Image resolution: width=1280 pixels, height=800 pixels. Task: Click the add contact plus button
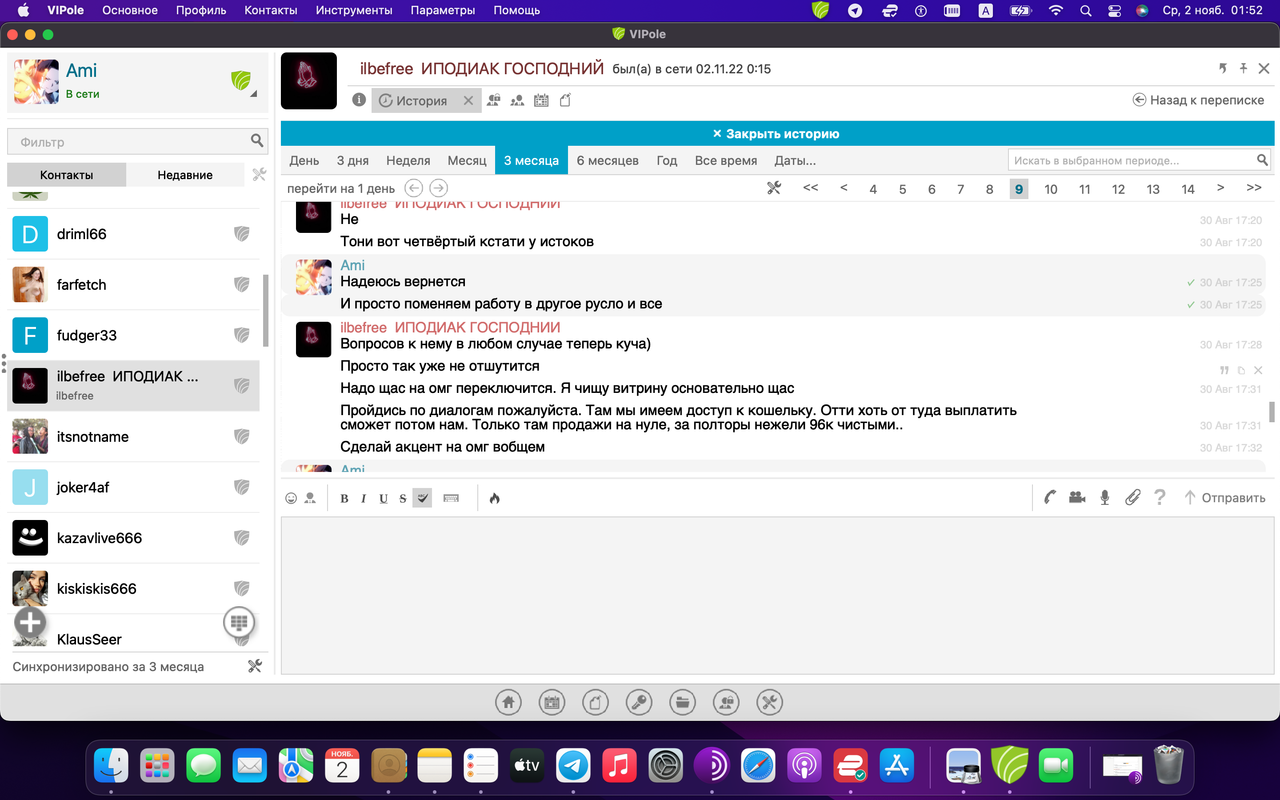point(30,622)
